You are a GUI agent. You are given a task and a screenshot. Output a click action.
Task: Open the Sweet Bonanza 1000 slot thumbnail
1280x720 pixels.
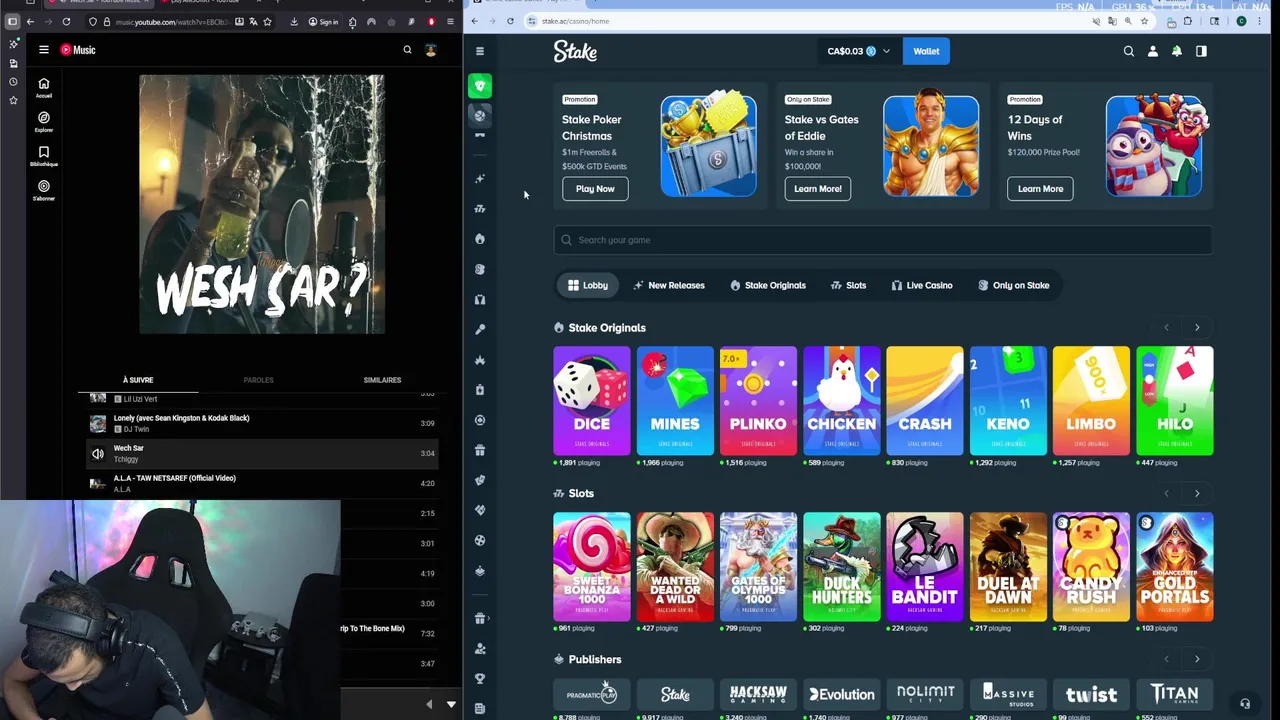[592, 566]
